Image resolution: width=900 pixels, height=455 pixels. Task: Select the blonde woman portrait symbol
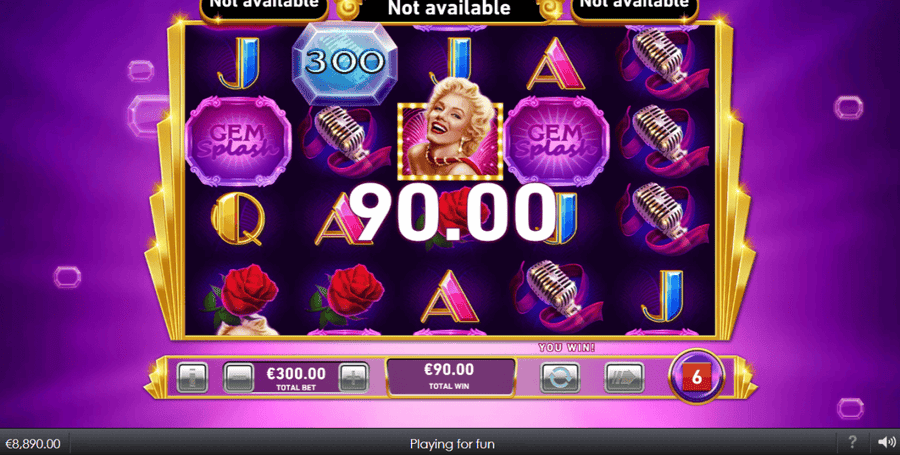451,132
